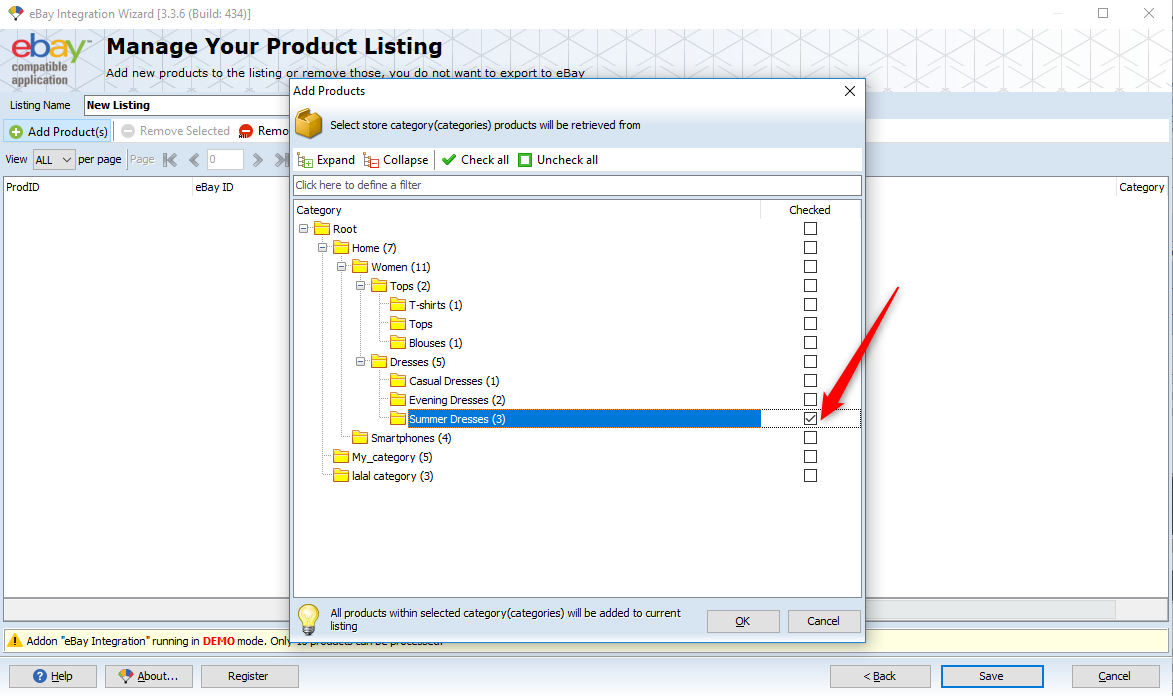Check the My_category (5) checkbox
Screen dimensions: 1173x696
pyautogui.click(x=810, y=457)
